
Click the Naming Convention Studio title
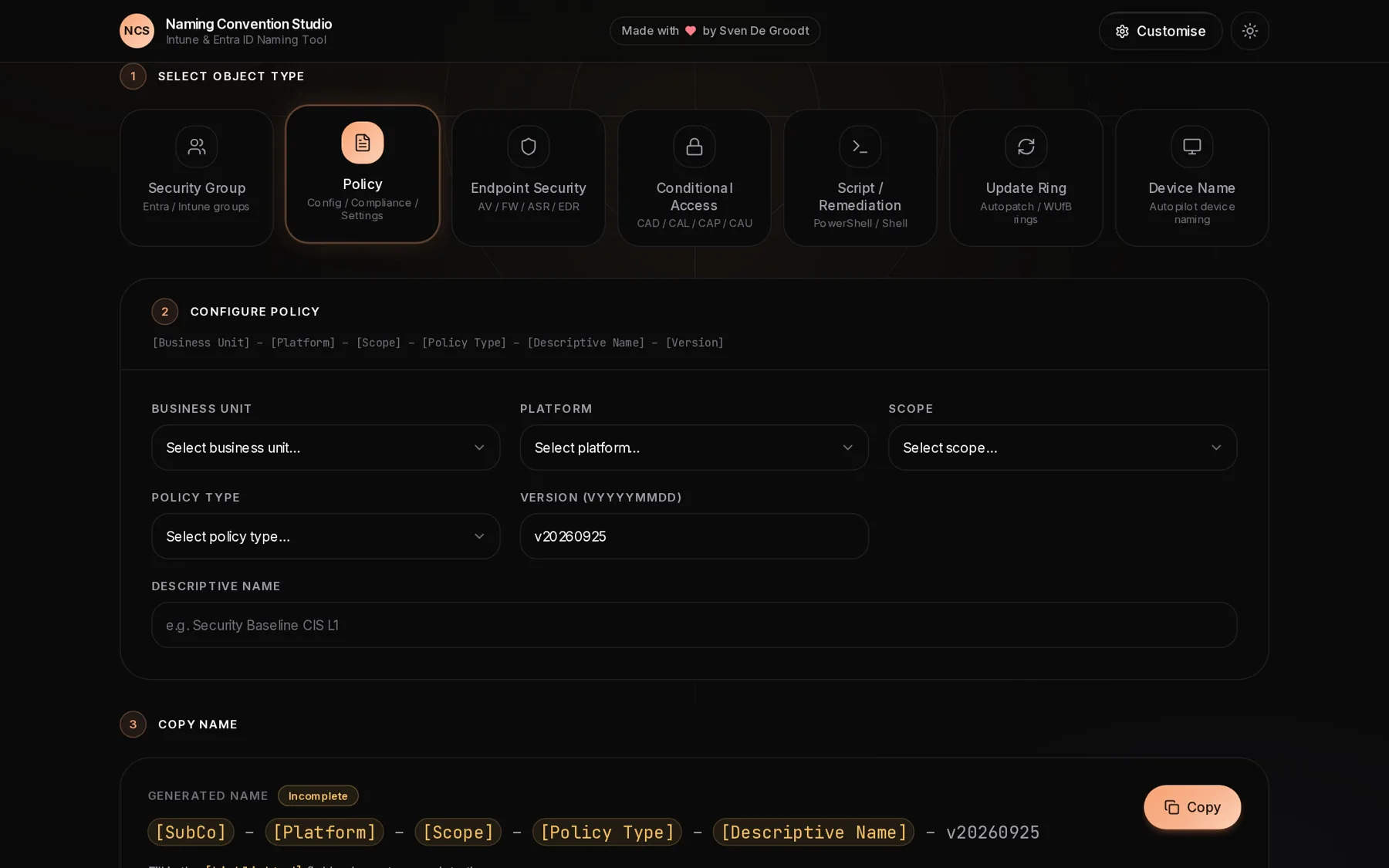tap(248, 24)
